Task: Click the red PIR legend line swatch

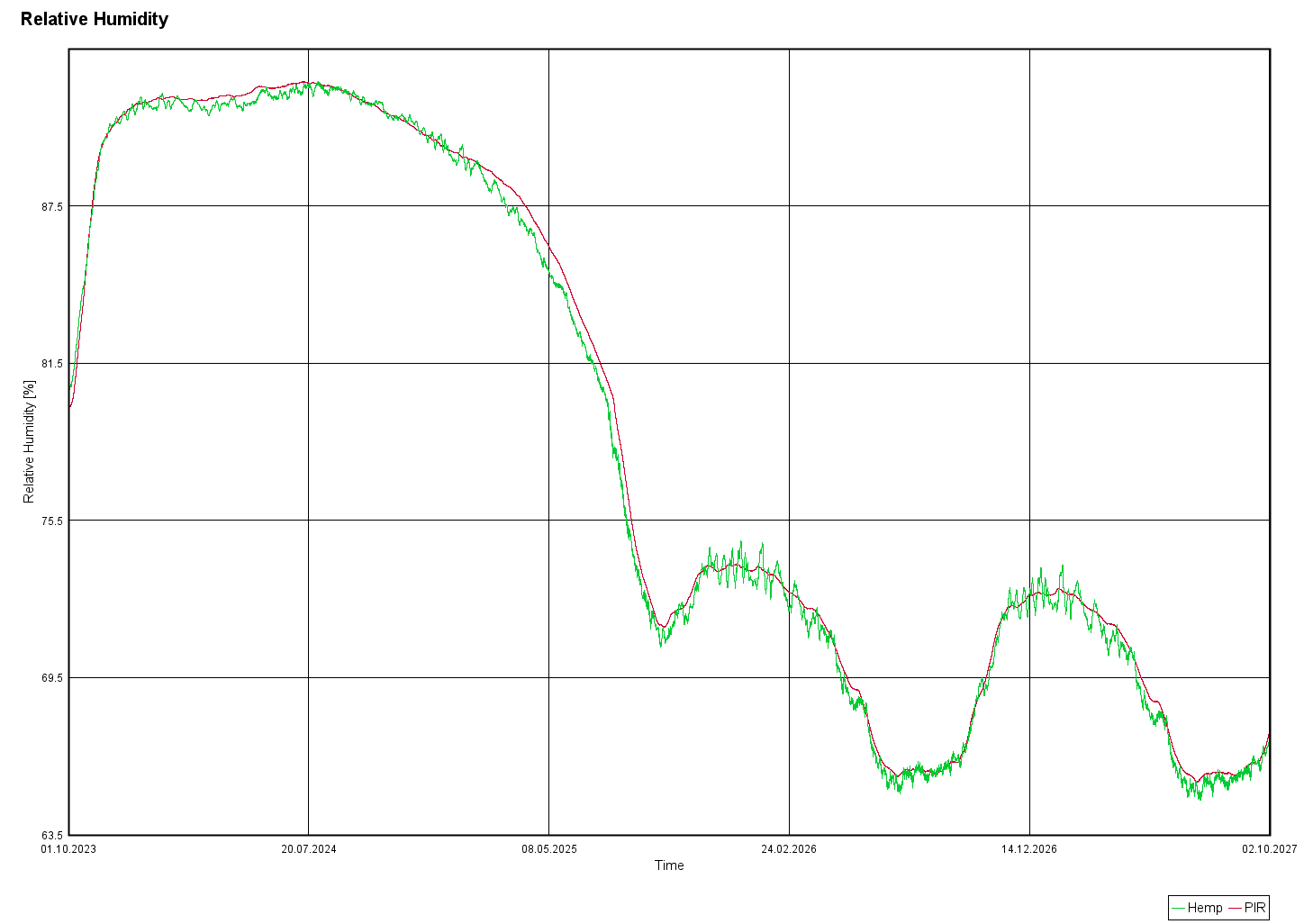Action: click(x=1236, y=908)
